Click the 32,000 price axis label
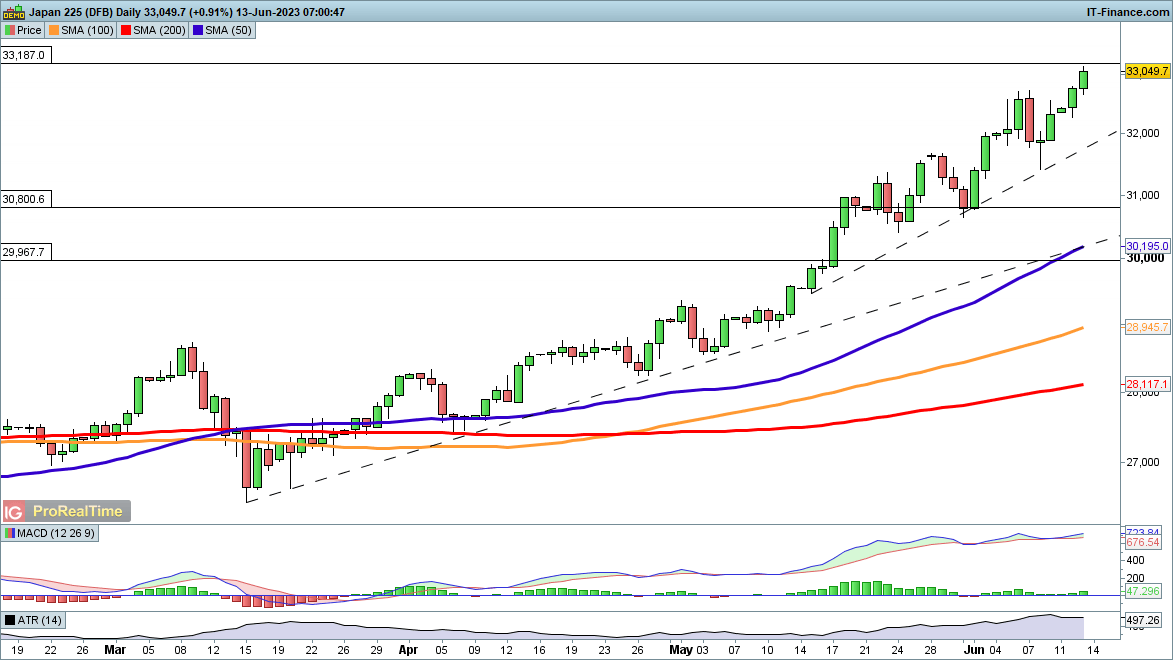1173x660 pixels. point(1143,133)
